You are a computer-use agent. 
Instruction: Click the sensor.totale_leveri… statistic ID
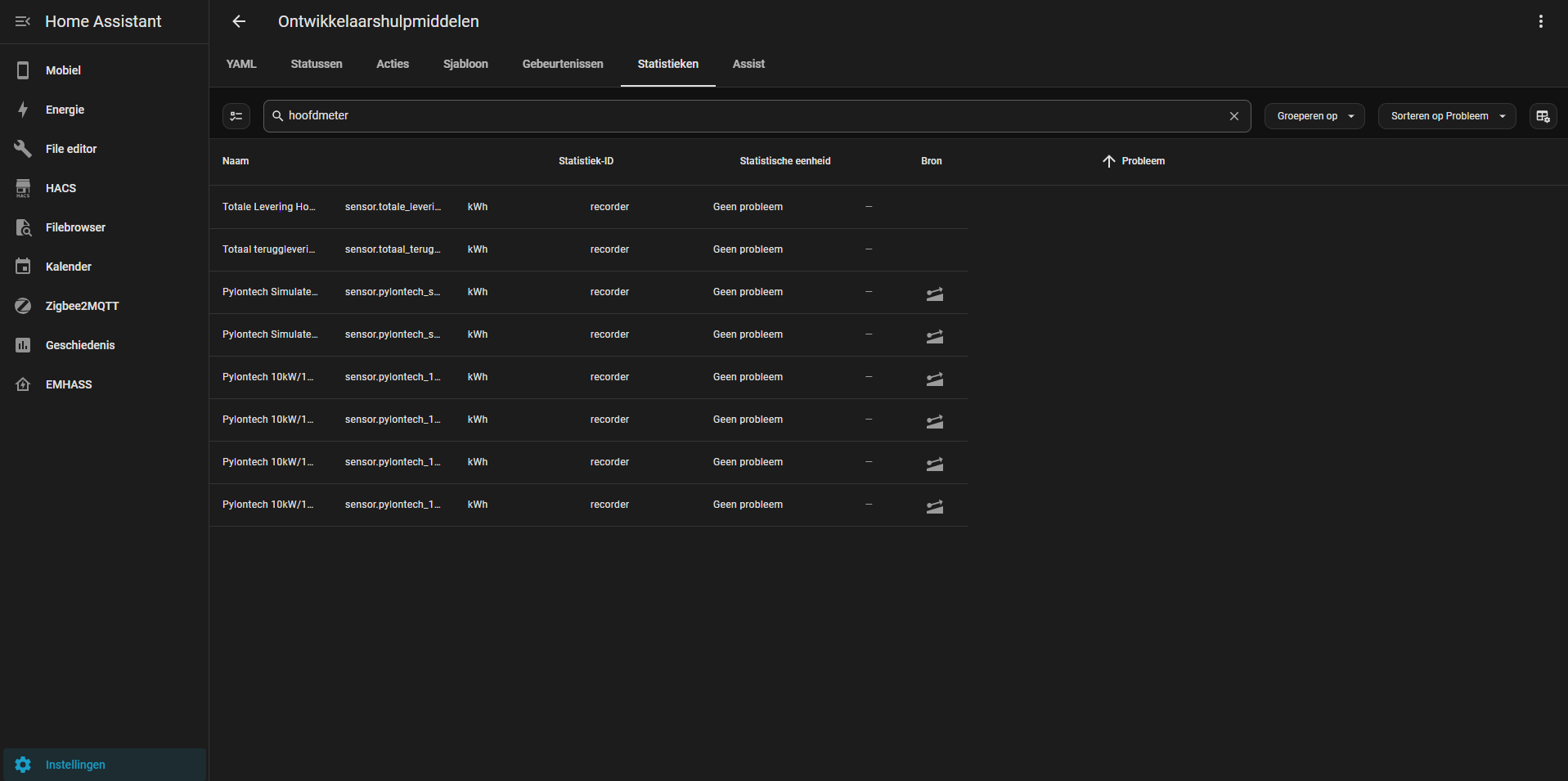(393, 207)
